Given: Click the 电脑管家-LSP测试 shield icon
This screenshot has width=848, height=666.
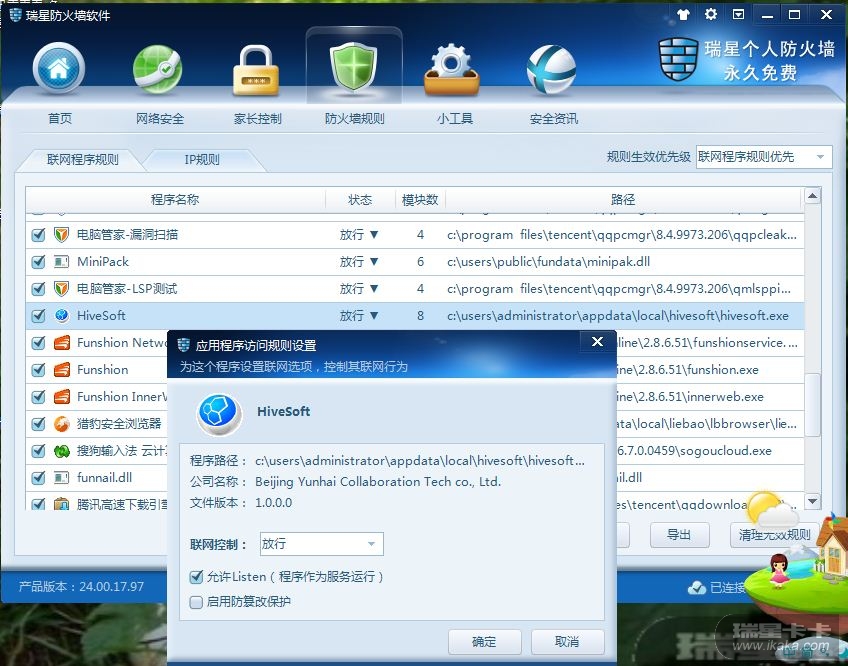Looking at the screenshot, I should pos(61,288).
